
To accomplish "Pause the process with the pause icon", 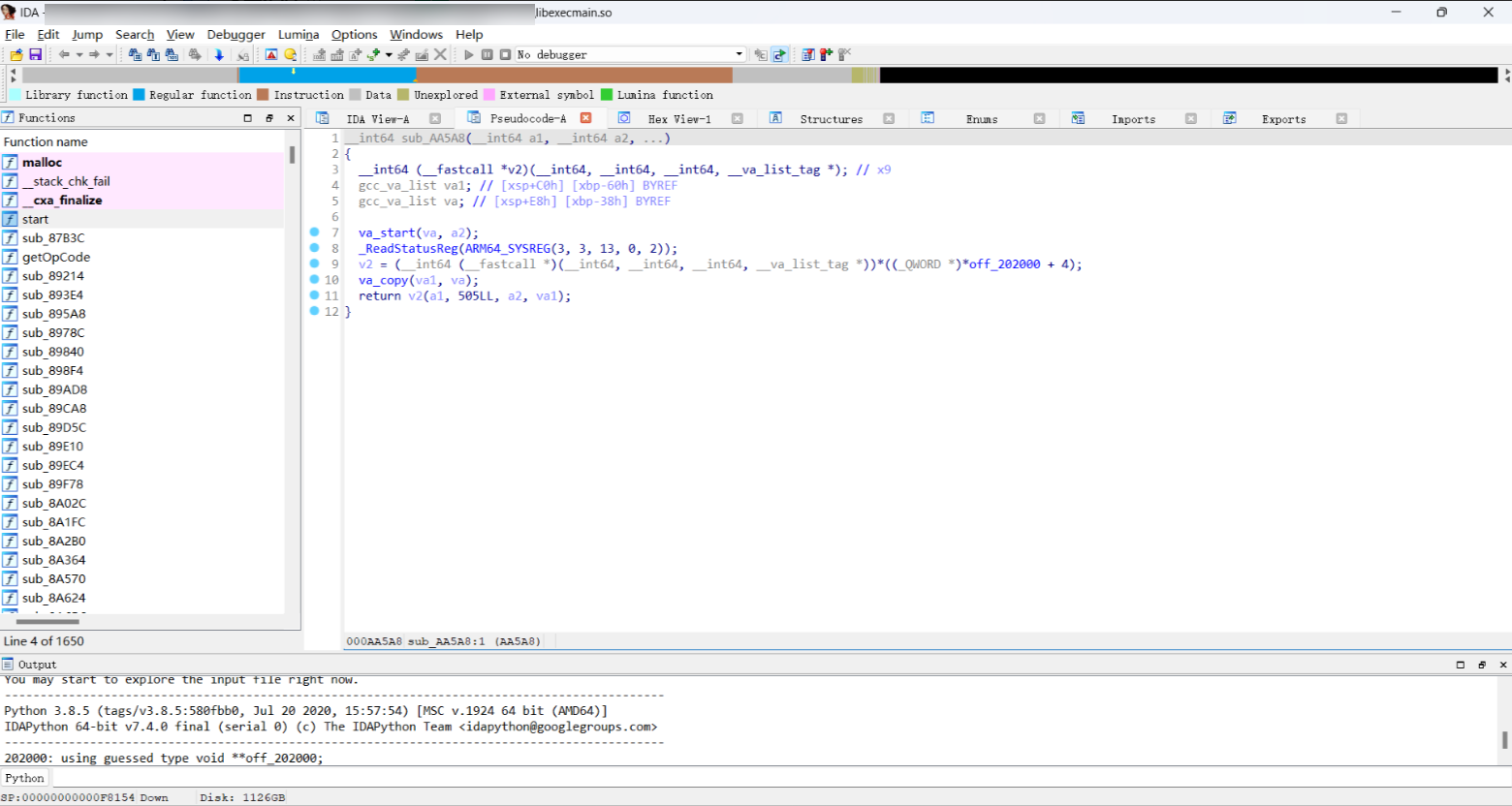I will 488,55.
